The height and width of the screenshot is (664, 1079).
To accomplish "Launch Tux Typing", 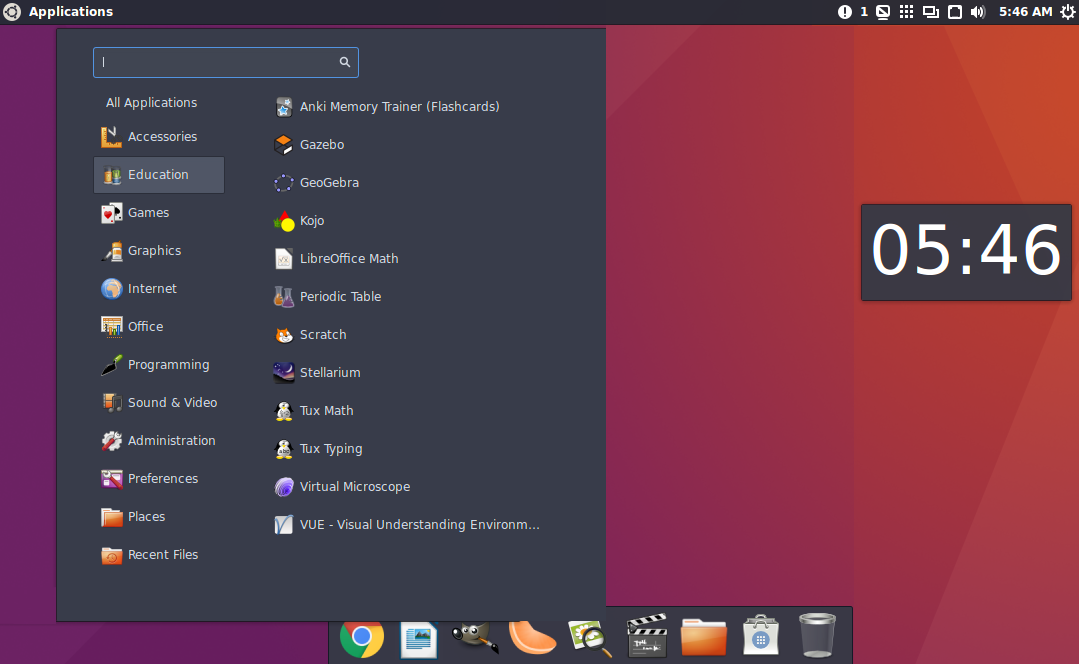I will tap(318, 449).
